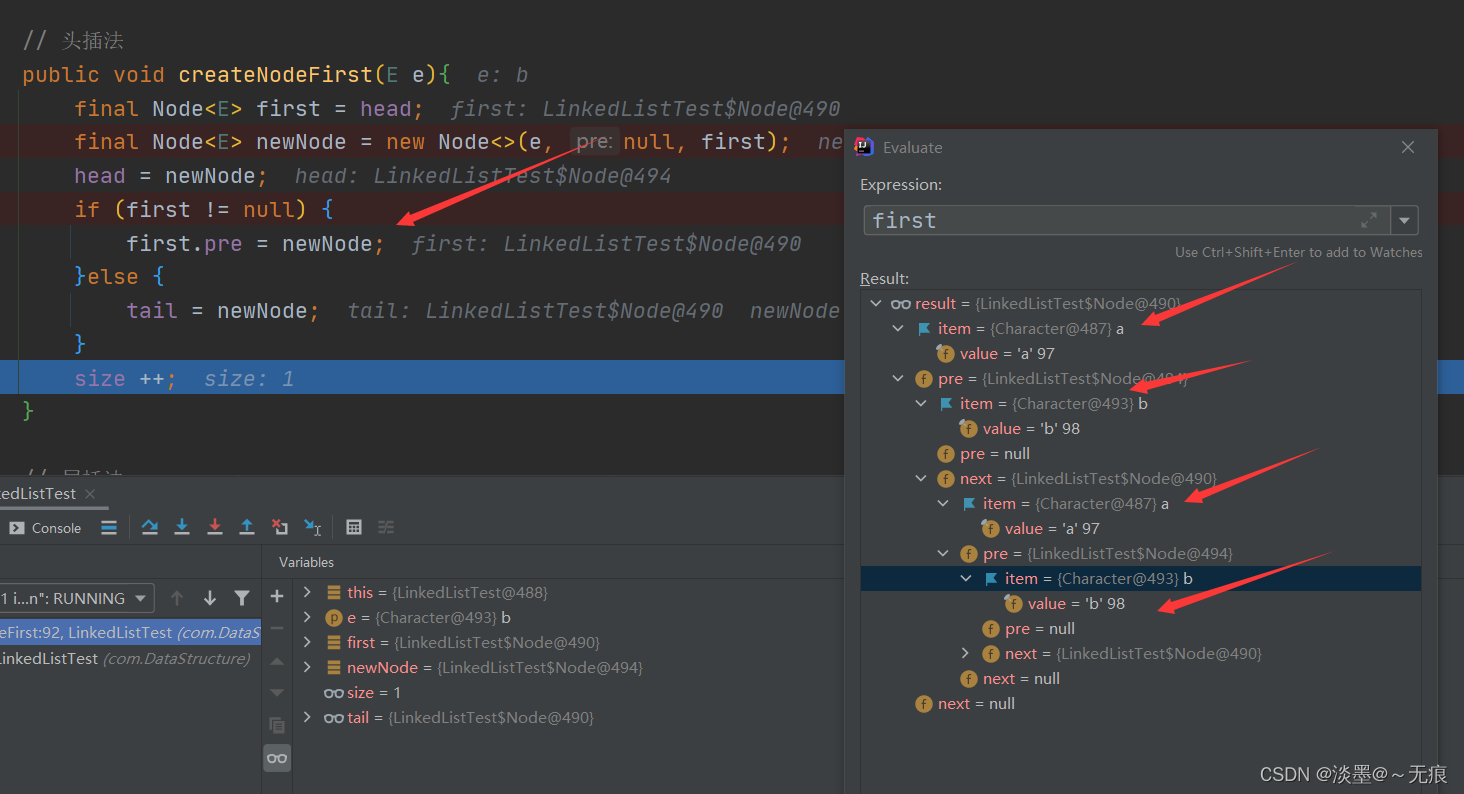Click the Drop Frame icon
This screenshot has height=794, width=1464.
(280, 527)
